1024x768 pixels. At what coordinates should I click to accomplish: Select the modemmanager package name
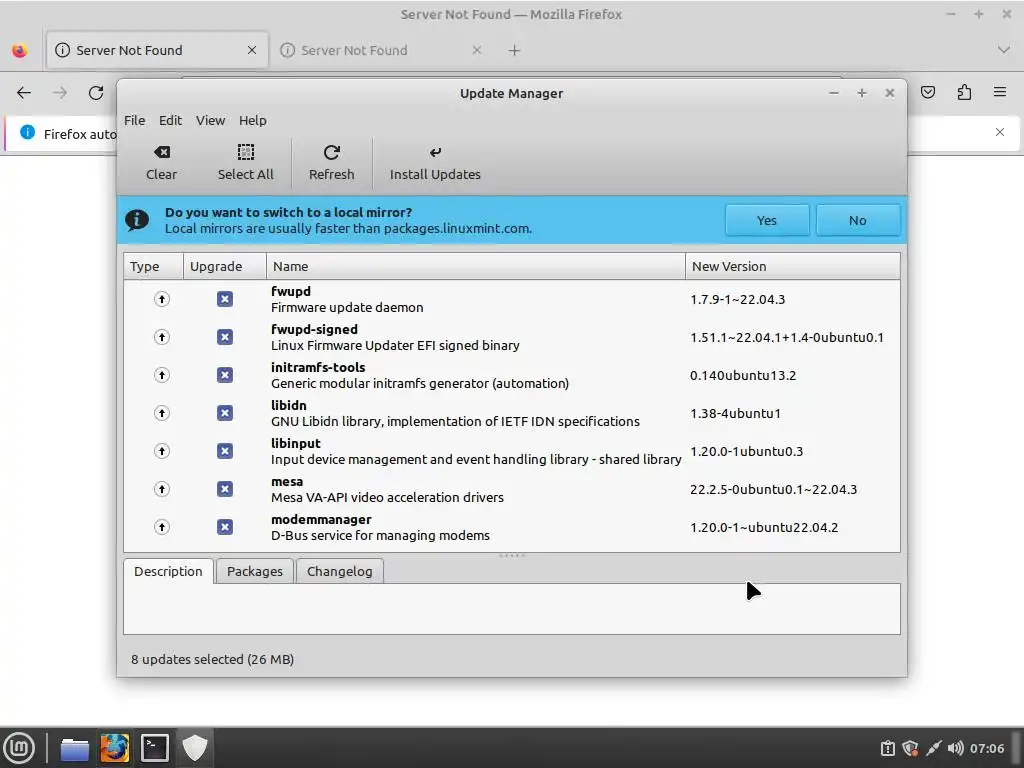pyautogui.click(x=321, y=519)
